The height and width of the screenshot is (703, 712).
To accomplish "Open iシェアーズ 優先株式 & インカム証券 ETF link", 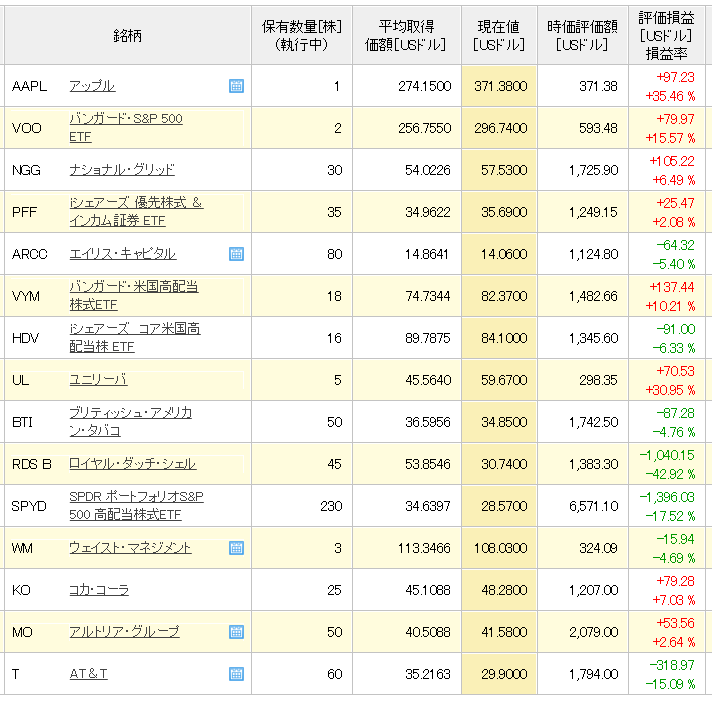I will (136, 212).
